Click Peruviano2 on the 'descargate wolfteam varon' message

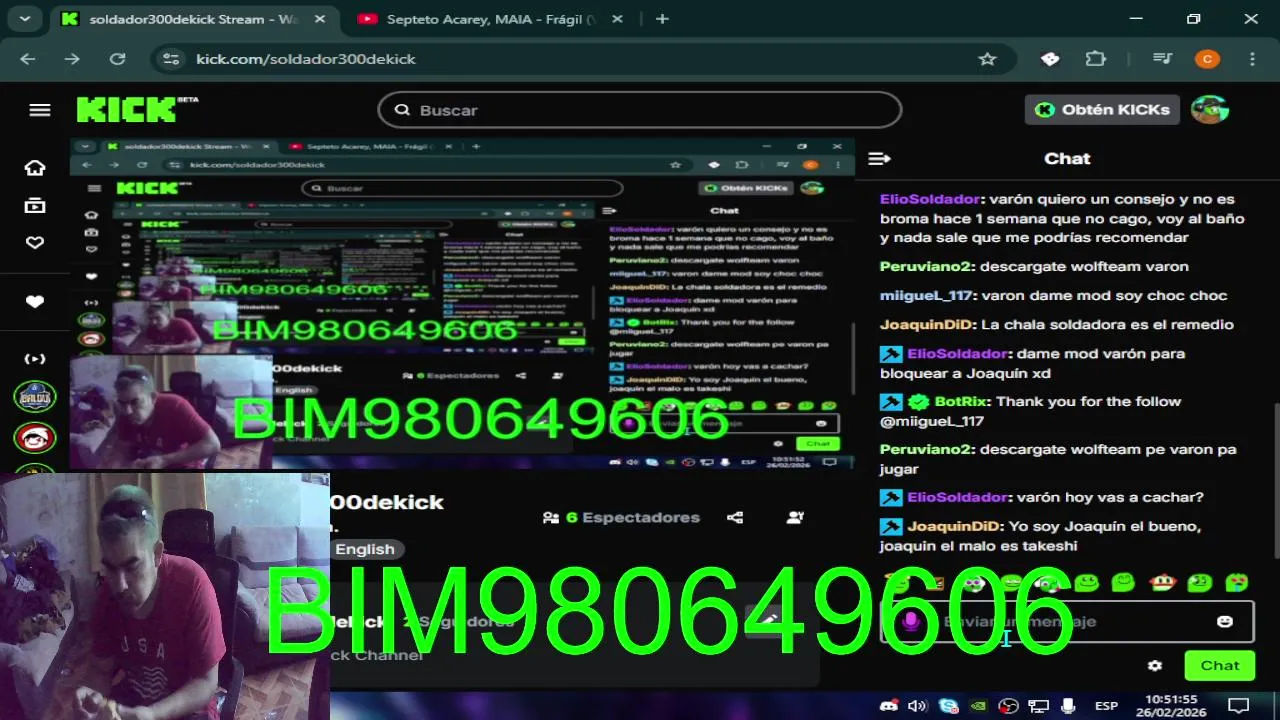click(926, 266)
